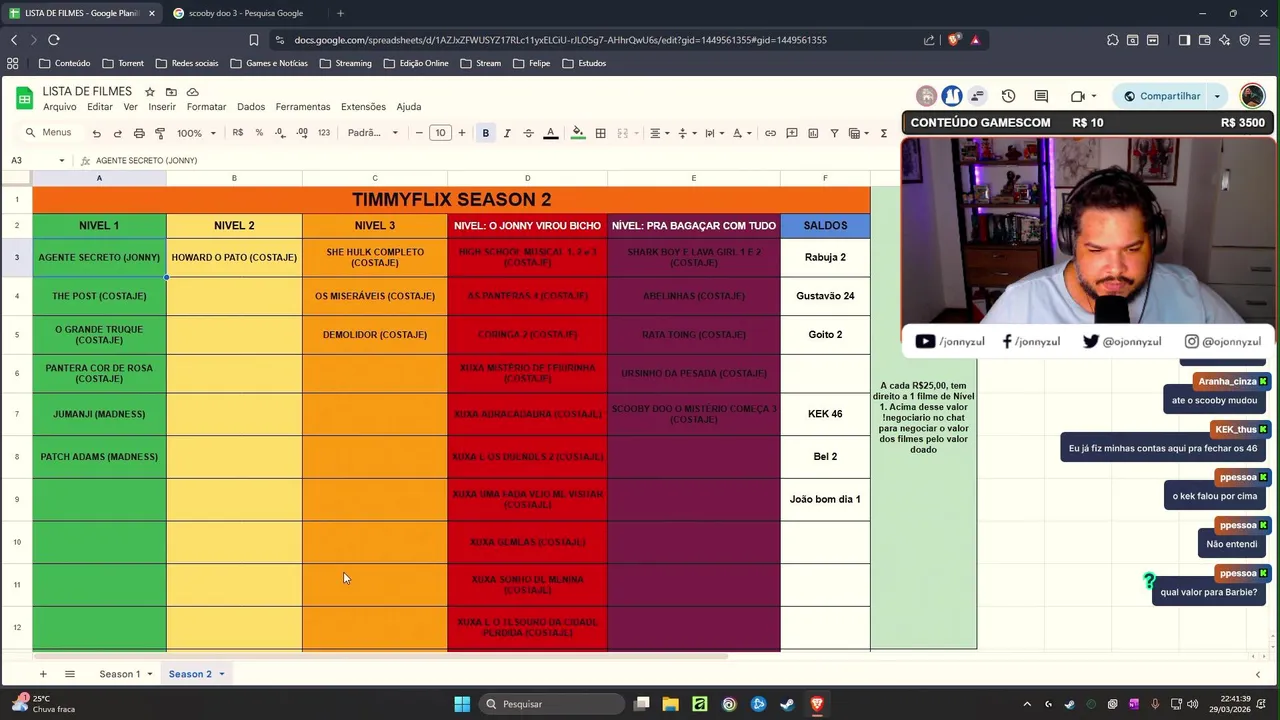Insert a chart from the toolbar
The image size is (1280, 720).
pos(813,133)
